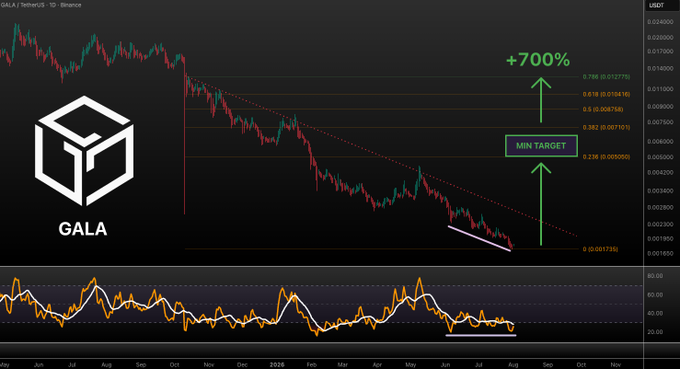Click the 0.017000 price axis label
The height and width of the screenshot is (369, 680).
pos(660,51)
